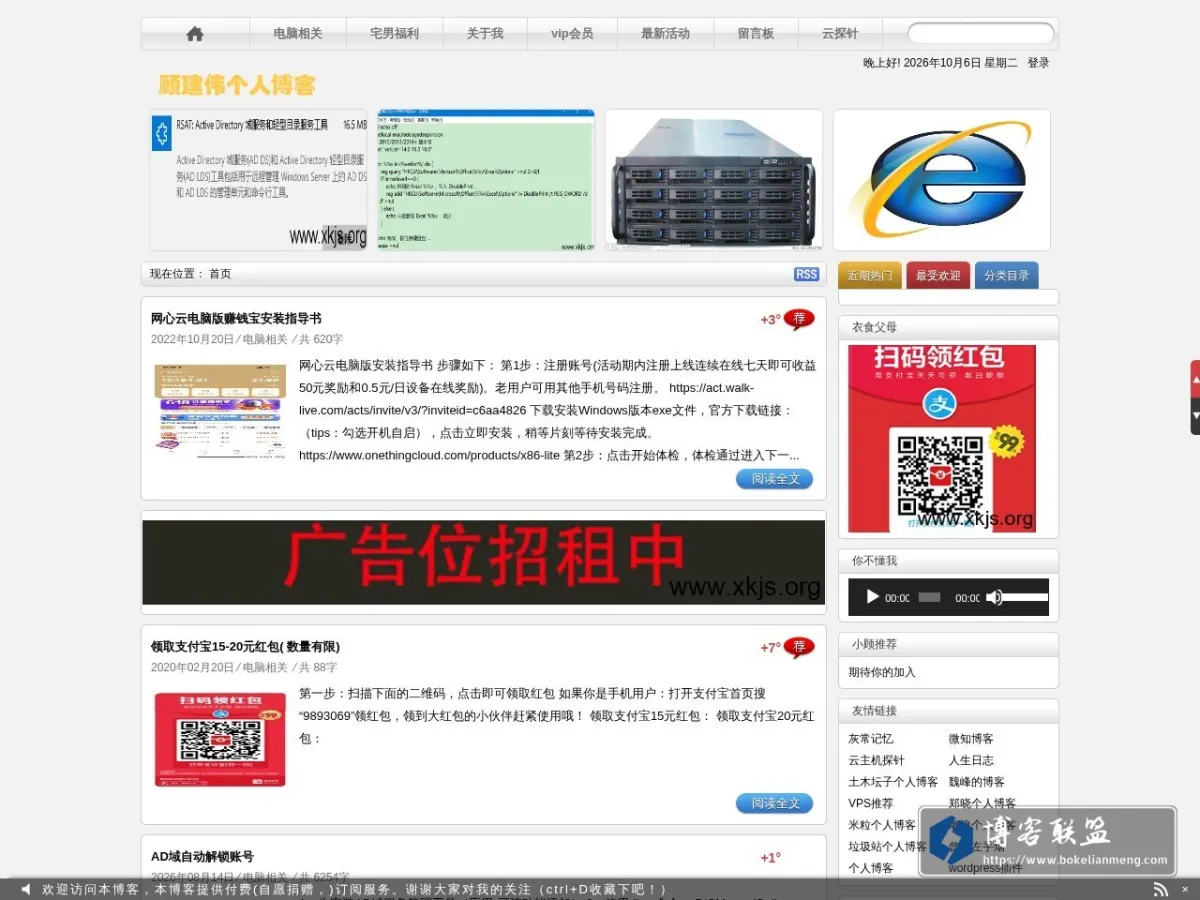Open friend link 郑晓个人博客
The height and width of the screenshot is (900, 1200).
982,804
